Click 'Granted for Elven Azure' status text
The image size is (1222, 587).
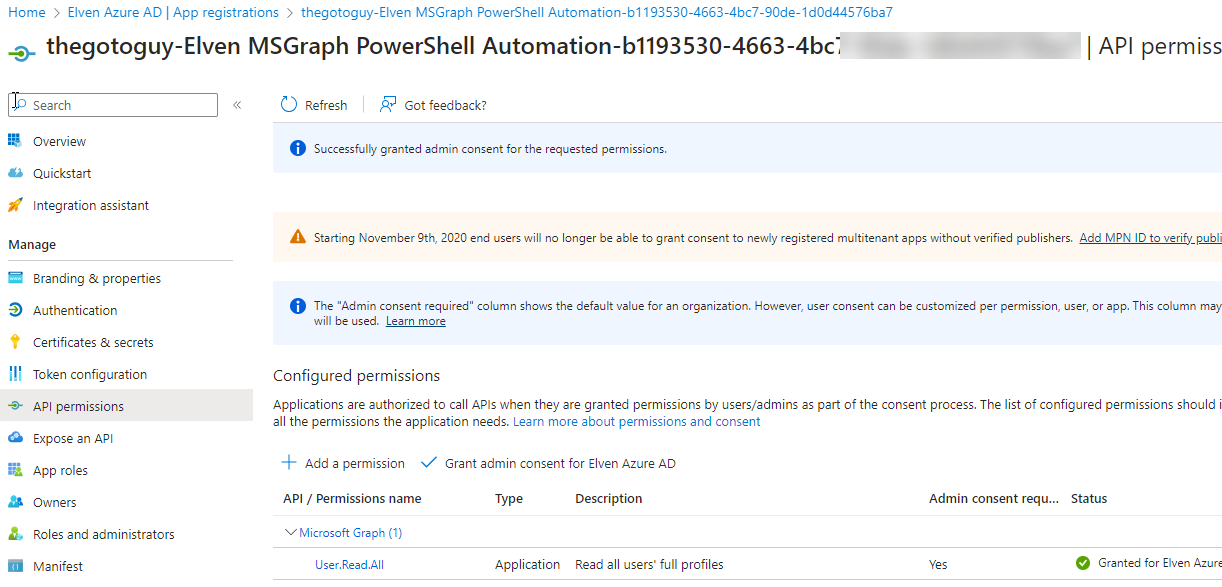(1160, 563)
